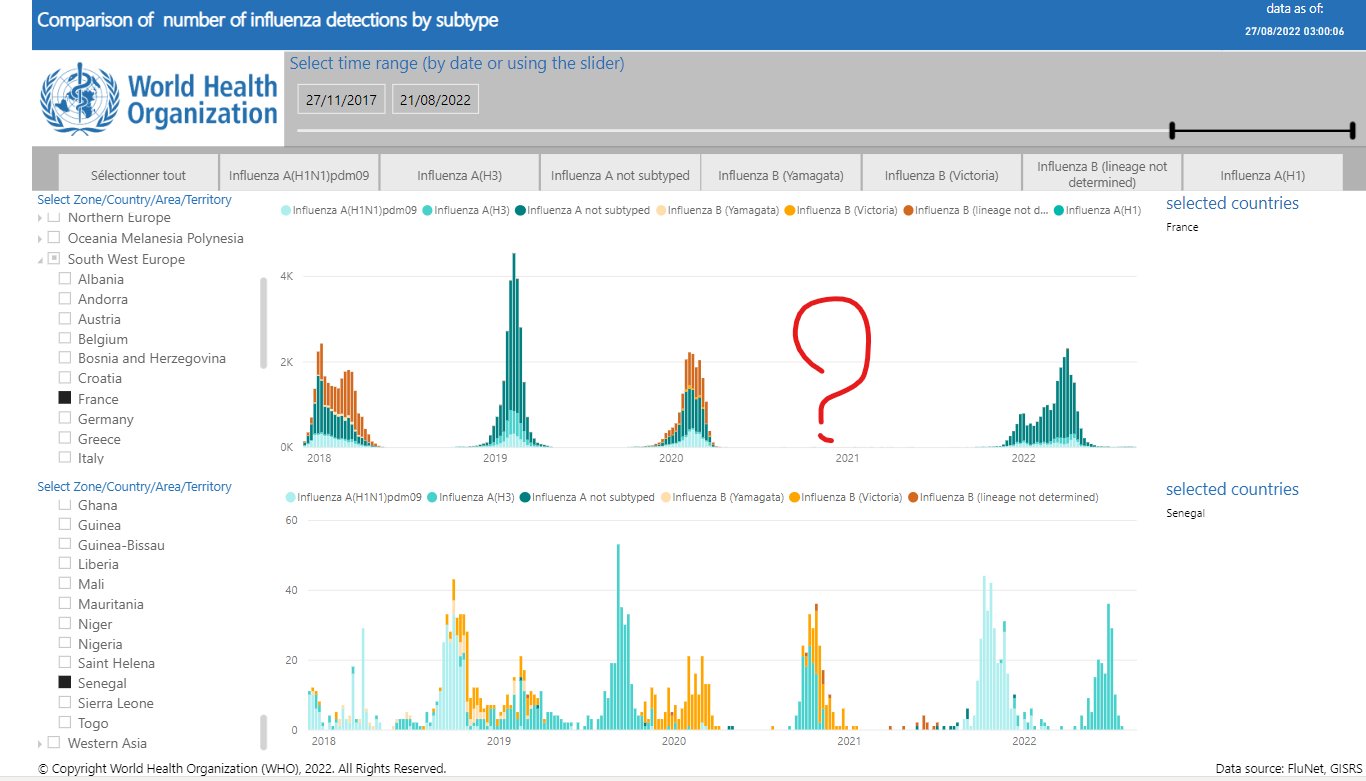Click the Data source: FluNet, GISRS text

click(1288, 769)
